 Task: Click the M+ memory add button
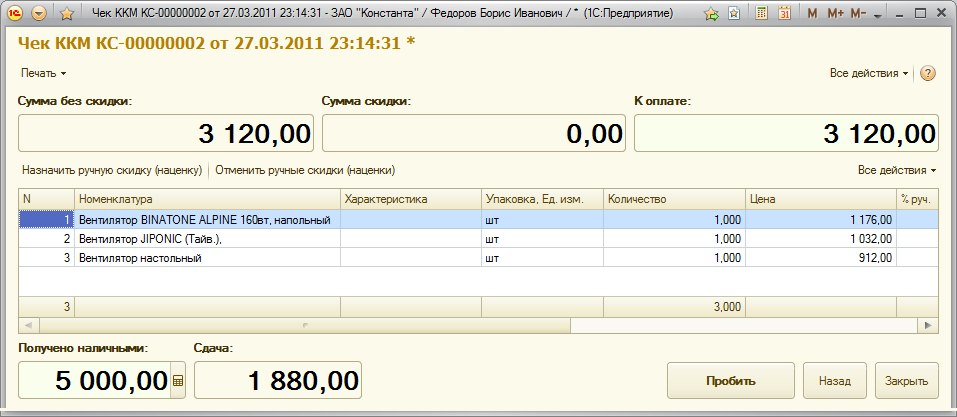pos(835,13)
